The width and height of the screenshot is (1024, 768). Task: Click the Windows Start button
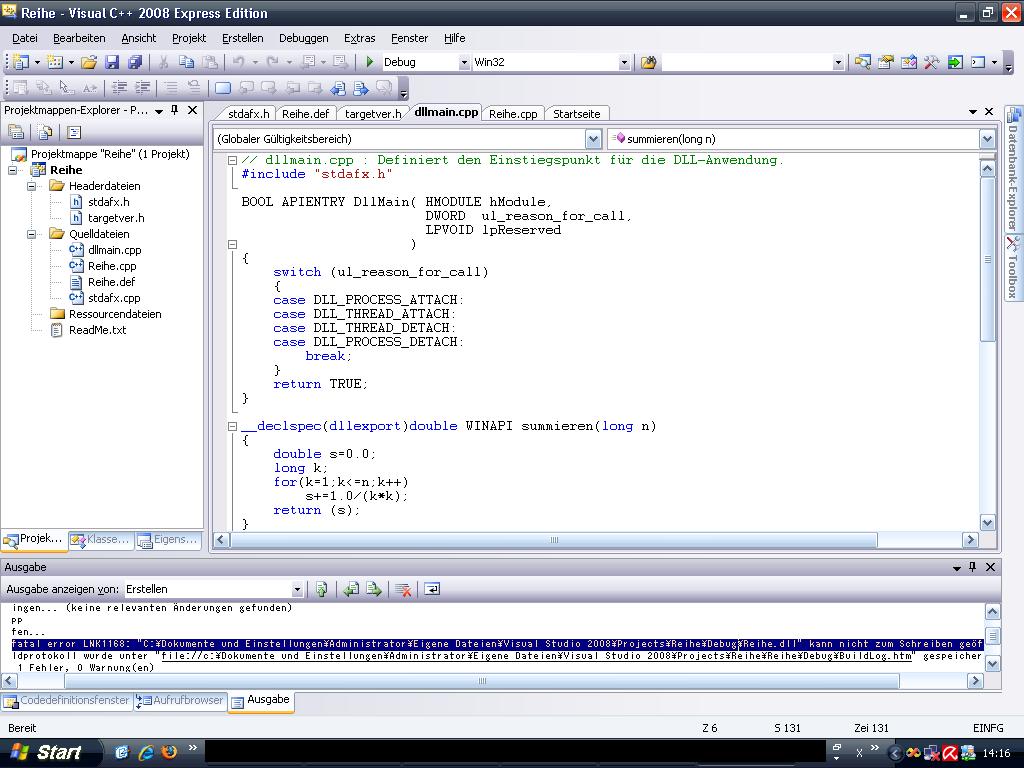point(47,752)
